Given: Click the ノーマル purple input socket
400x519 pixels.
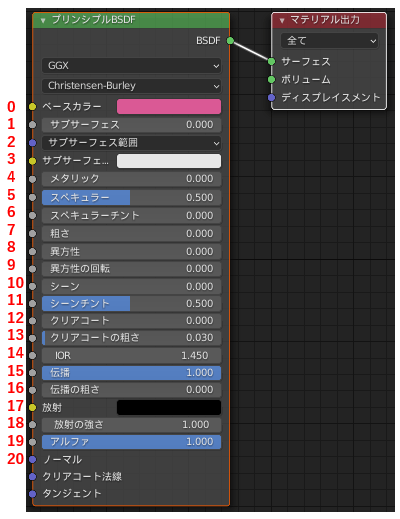Looking at the screenshot, I should click(x=32, y=459).
